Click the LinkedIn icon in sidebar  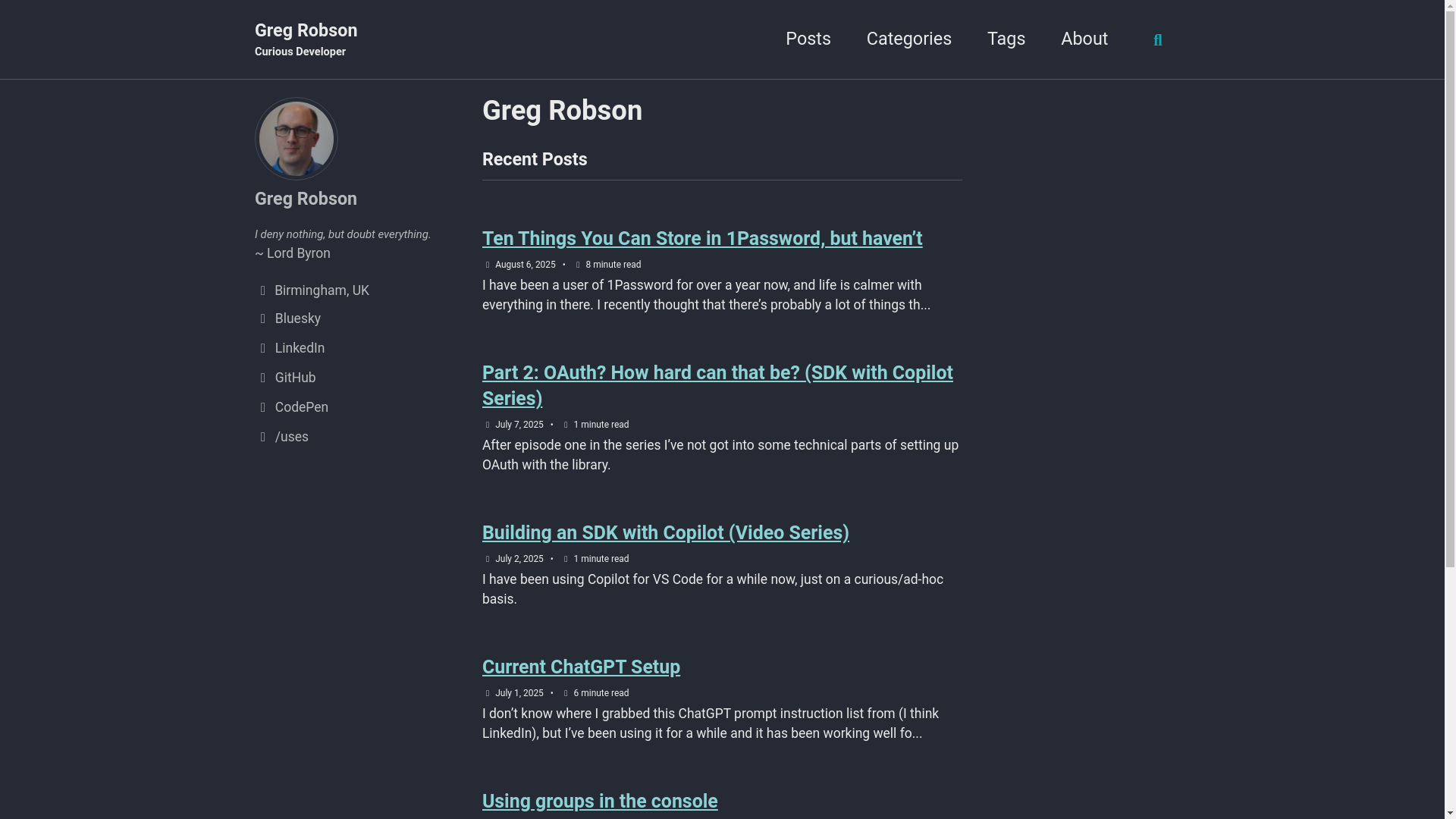coord(263,348)
